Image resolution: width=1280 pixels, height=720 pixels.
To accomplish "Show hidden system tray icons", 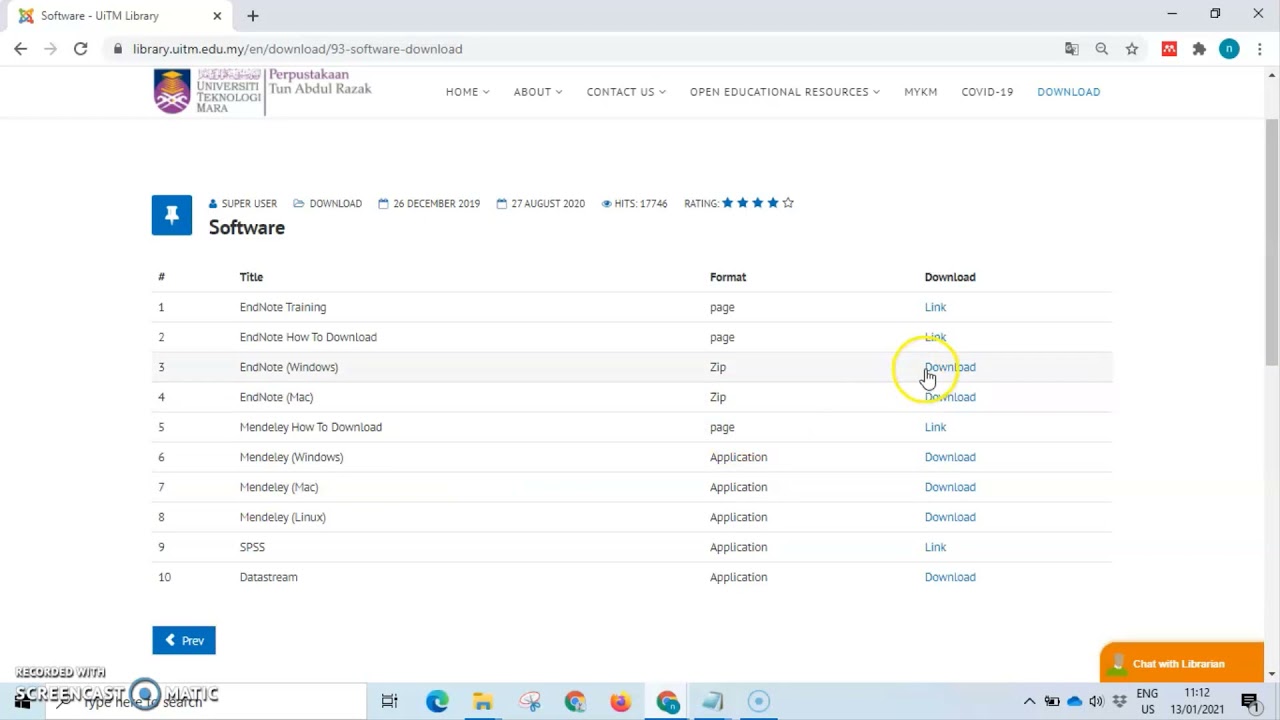I will click(x=1029, y=701).
